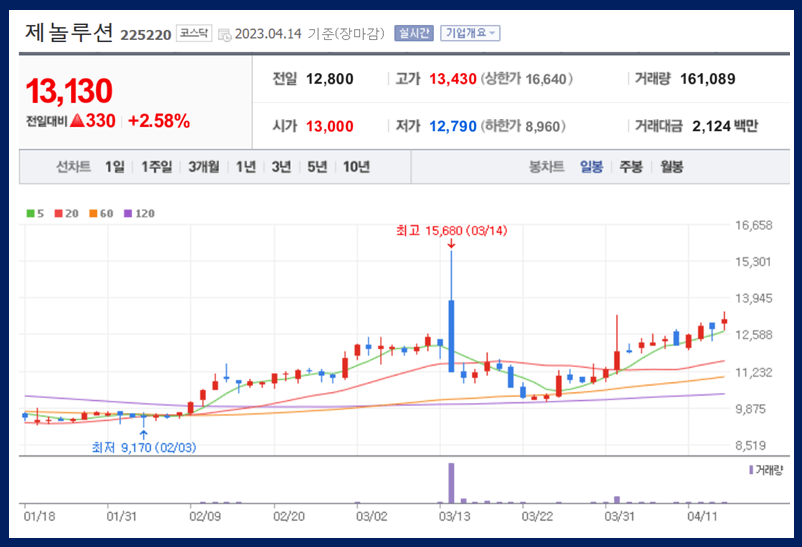Click the current price 13,130

69,91
